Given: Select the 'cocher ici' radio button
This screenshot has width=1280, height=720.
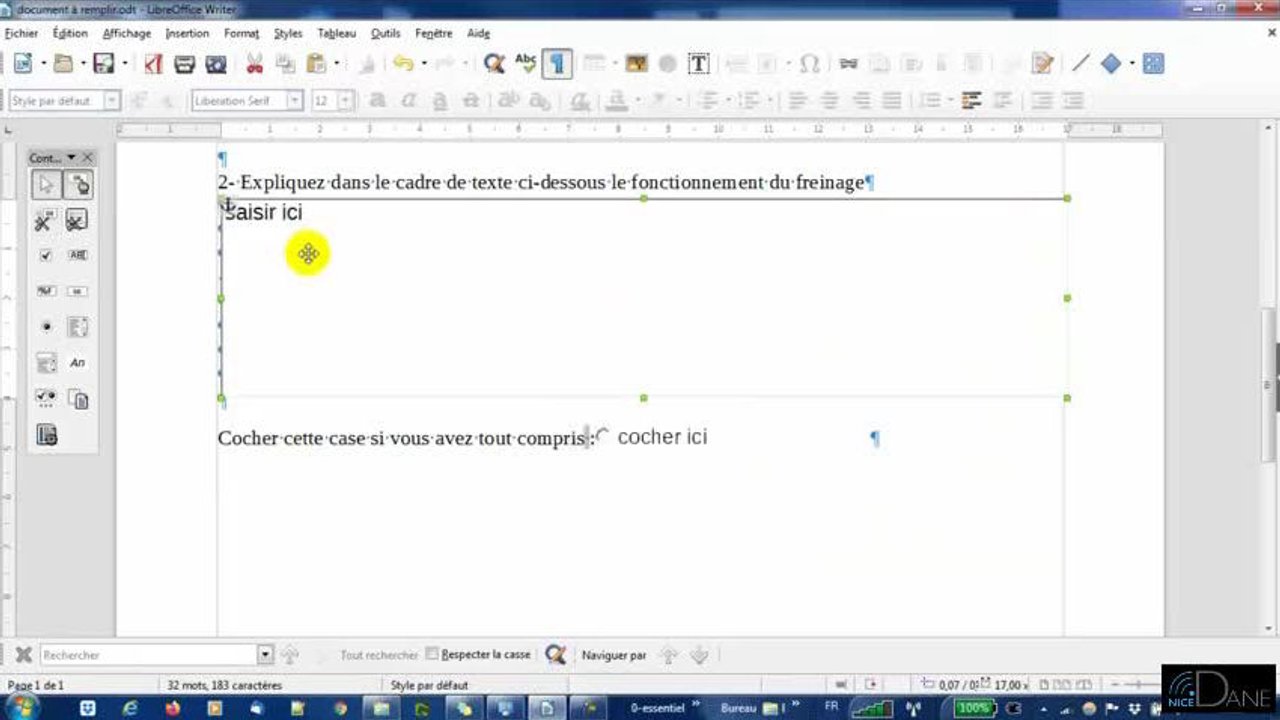Looking at the screenshot, I should (x=602, y=436).
